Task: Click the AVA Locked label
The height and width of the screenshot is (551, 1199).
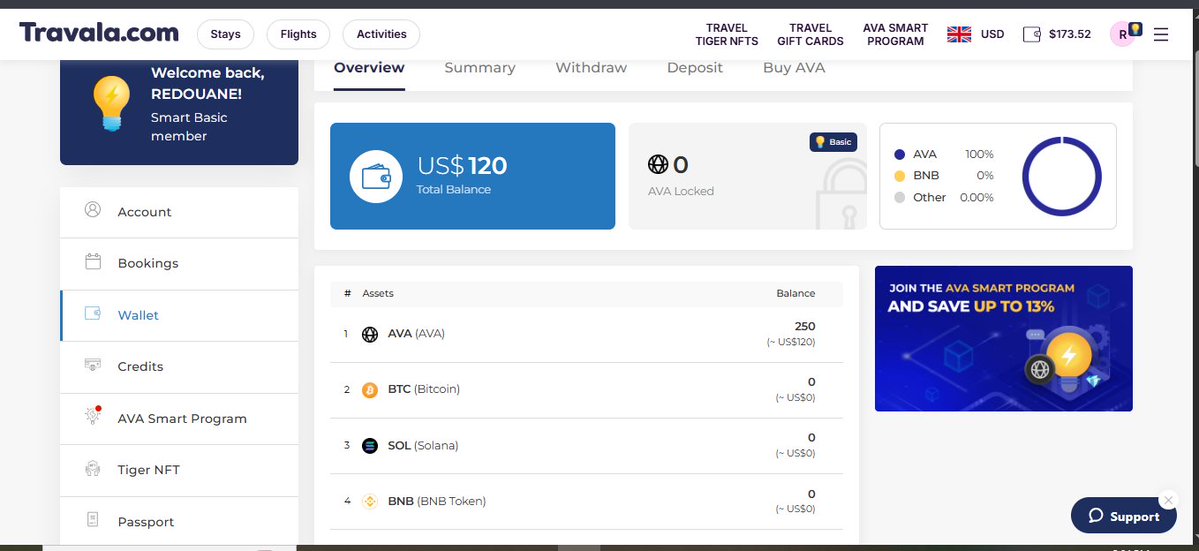Action: point(681,191)
